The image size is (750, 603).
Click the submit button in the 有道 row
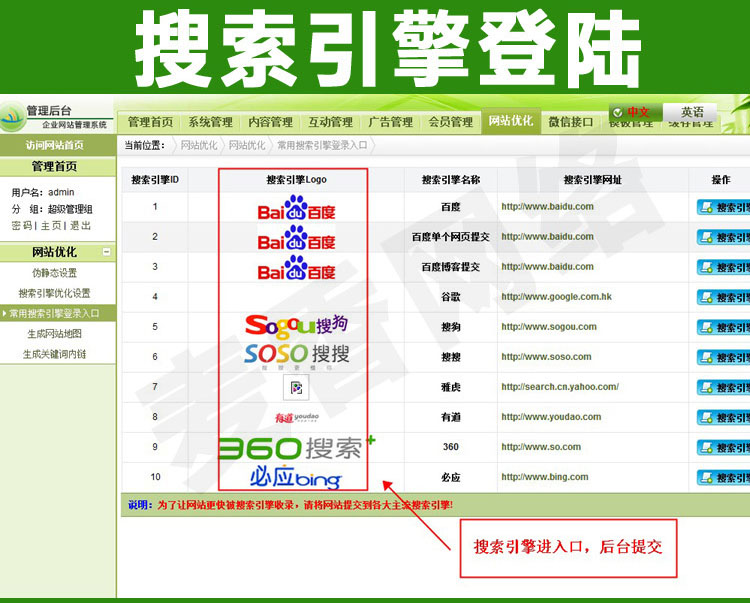(x=723, y=418)
